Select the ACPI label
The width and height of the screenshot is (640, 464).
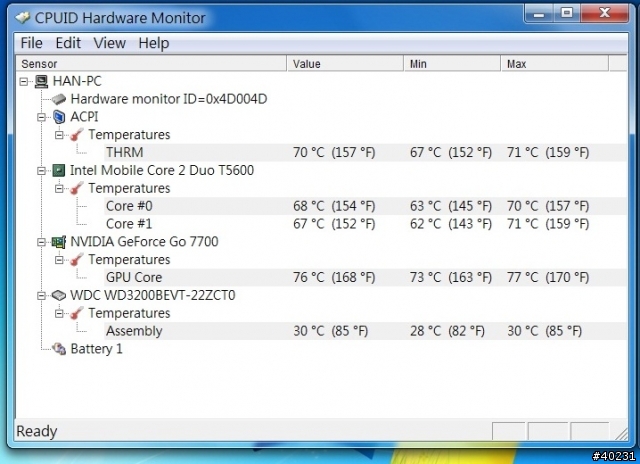(84, 117)
